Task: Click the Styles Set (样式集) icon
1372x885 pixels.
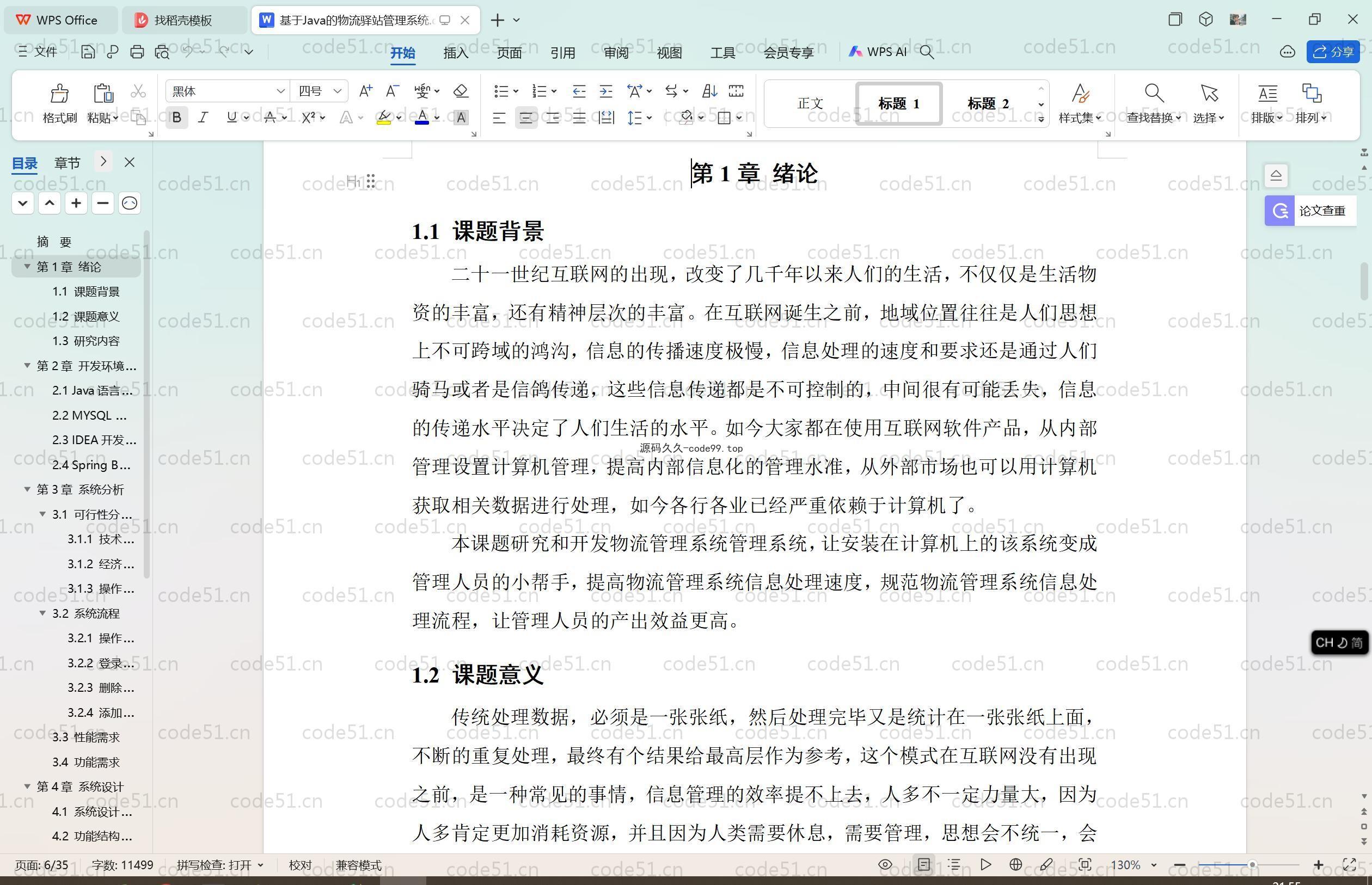Action: (x=1080, y=93)
